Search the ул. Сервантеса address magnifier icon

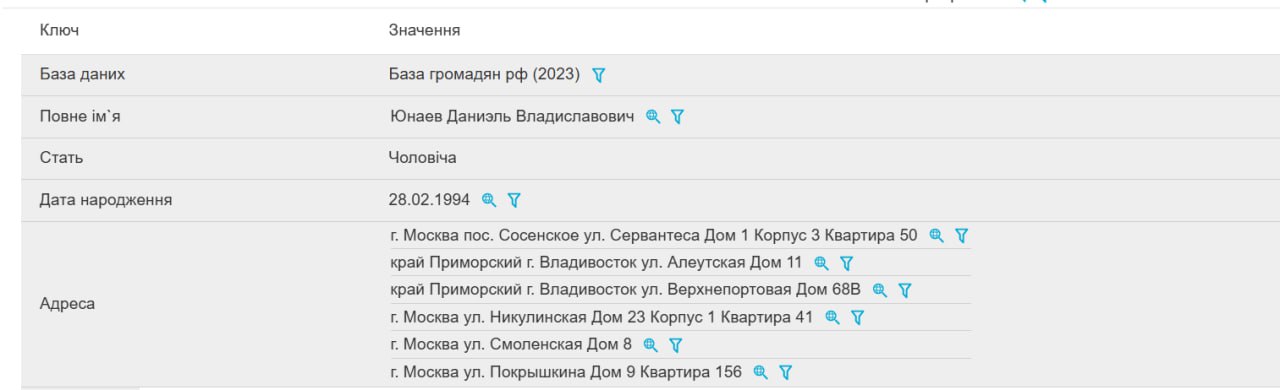pos(937,236)
